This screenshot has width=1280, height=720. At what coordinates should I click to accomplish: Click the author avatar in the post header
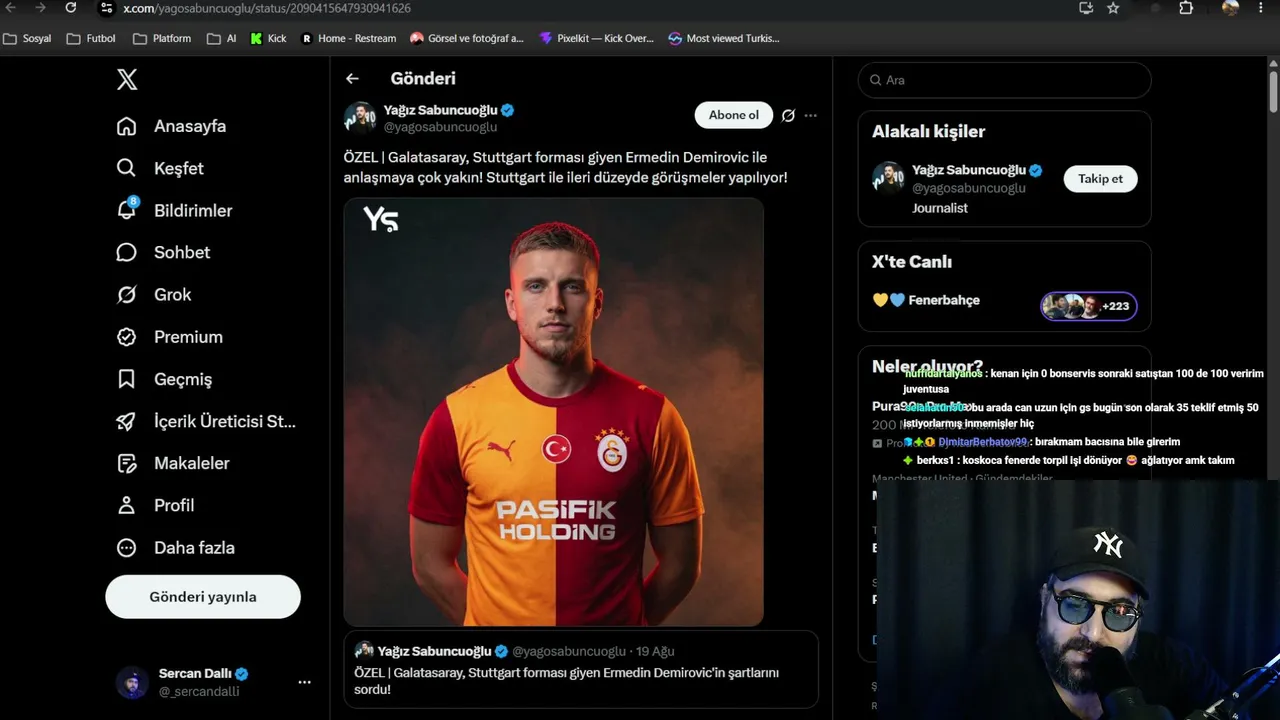[360, 117]
